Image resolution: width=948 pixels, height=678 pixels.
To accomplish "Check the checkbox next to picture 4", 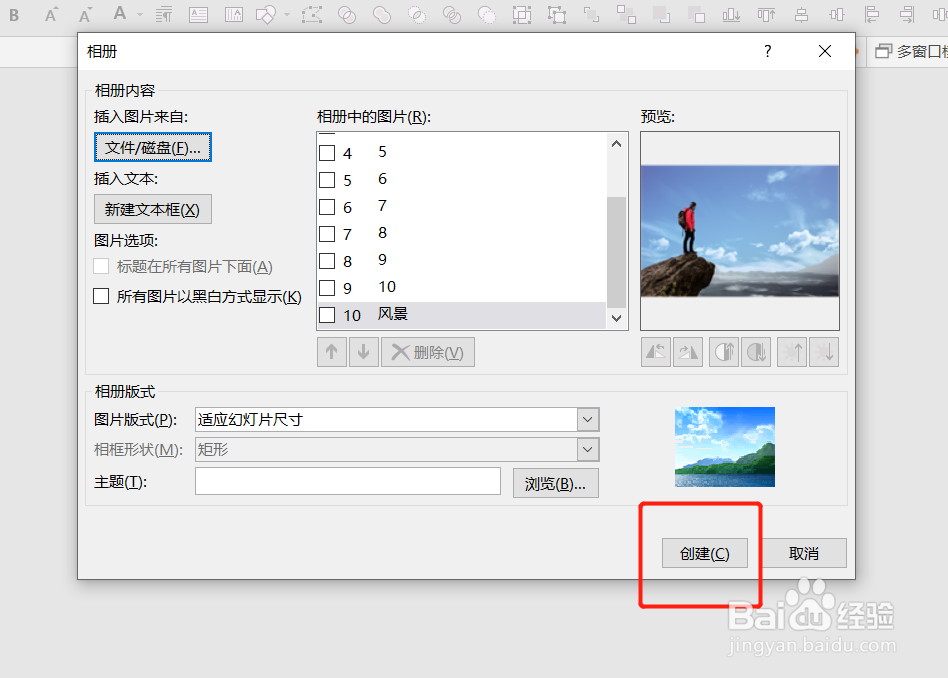I will pos(327,152).
